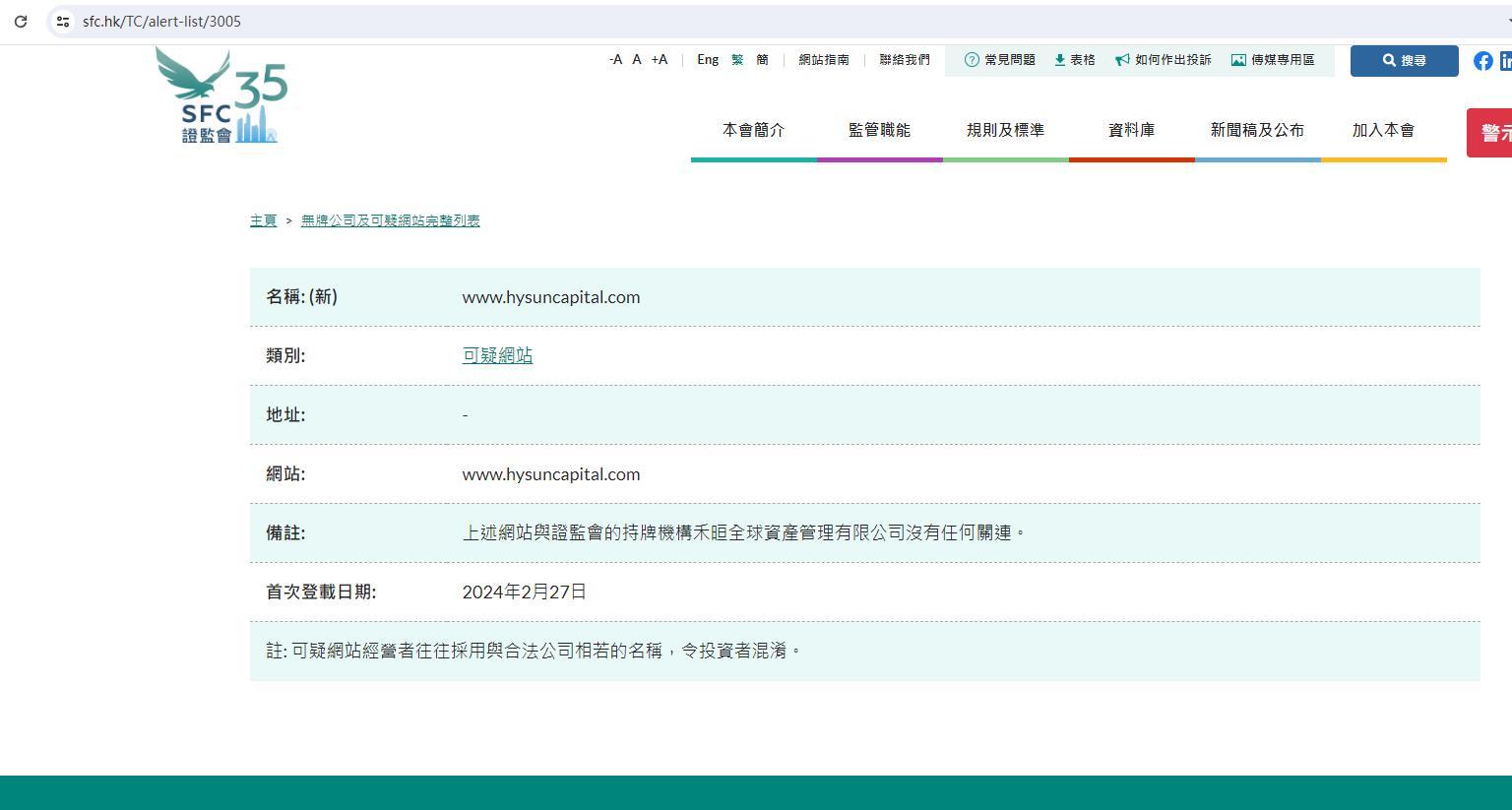Expand the 監管職能 navigation menu
1512x810 pixels.
pos(879,130)
